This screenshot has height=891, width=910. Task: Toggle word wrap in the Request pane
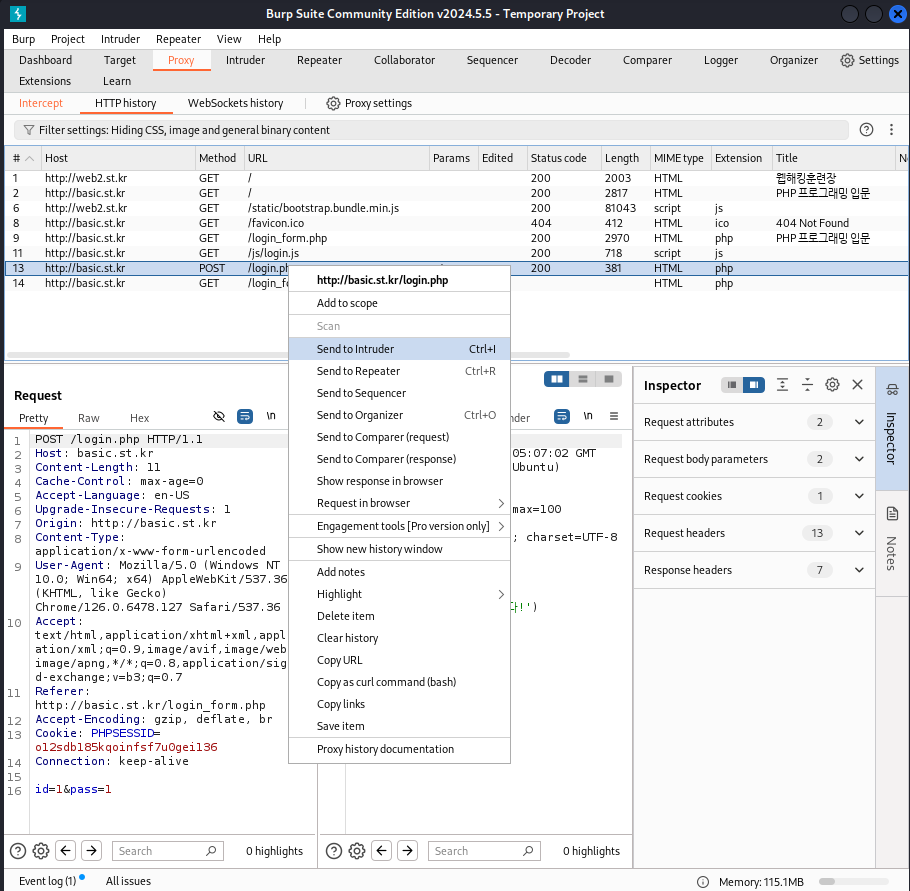point(245,416)
